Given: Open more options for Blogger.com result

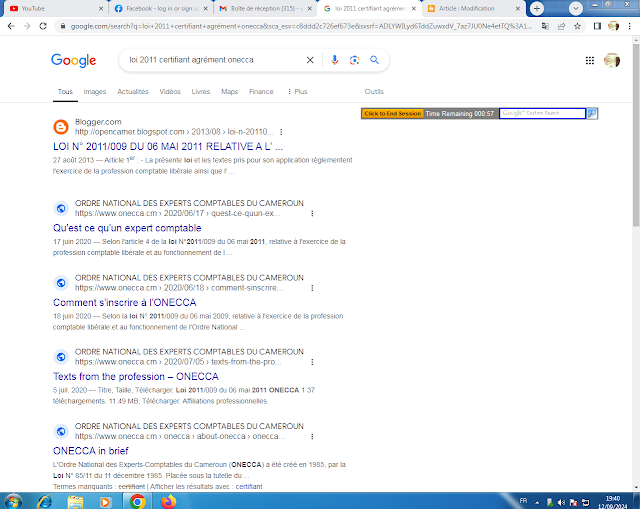Looking at the screenshot, I should coord(281,132).
